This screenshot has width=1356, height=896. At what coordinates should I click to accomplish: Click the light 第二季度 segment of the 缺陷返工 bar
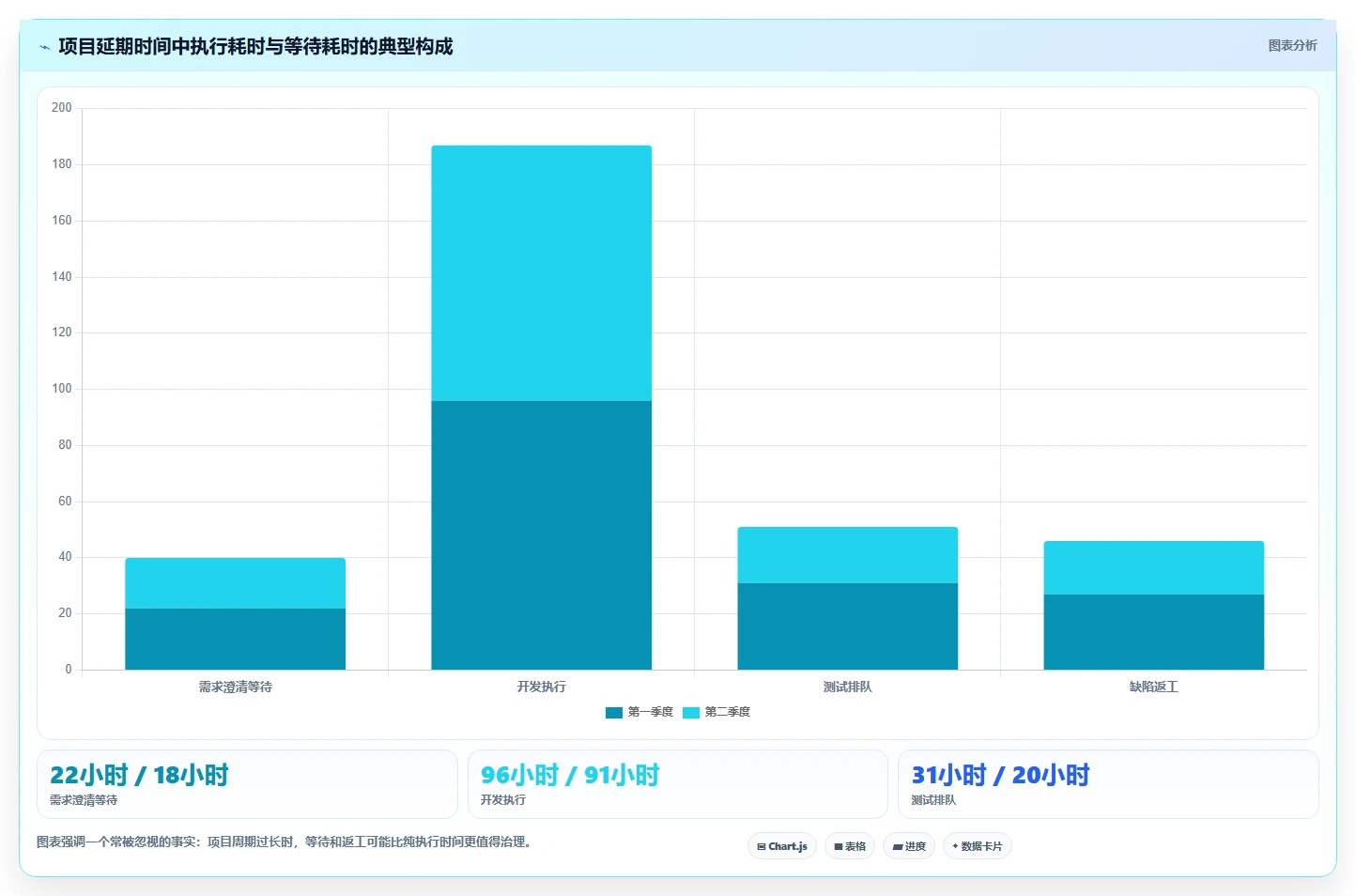pos(1154,567)
